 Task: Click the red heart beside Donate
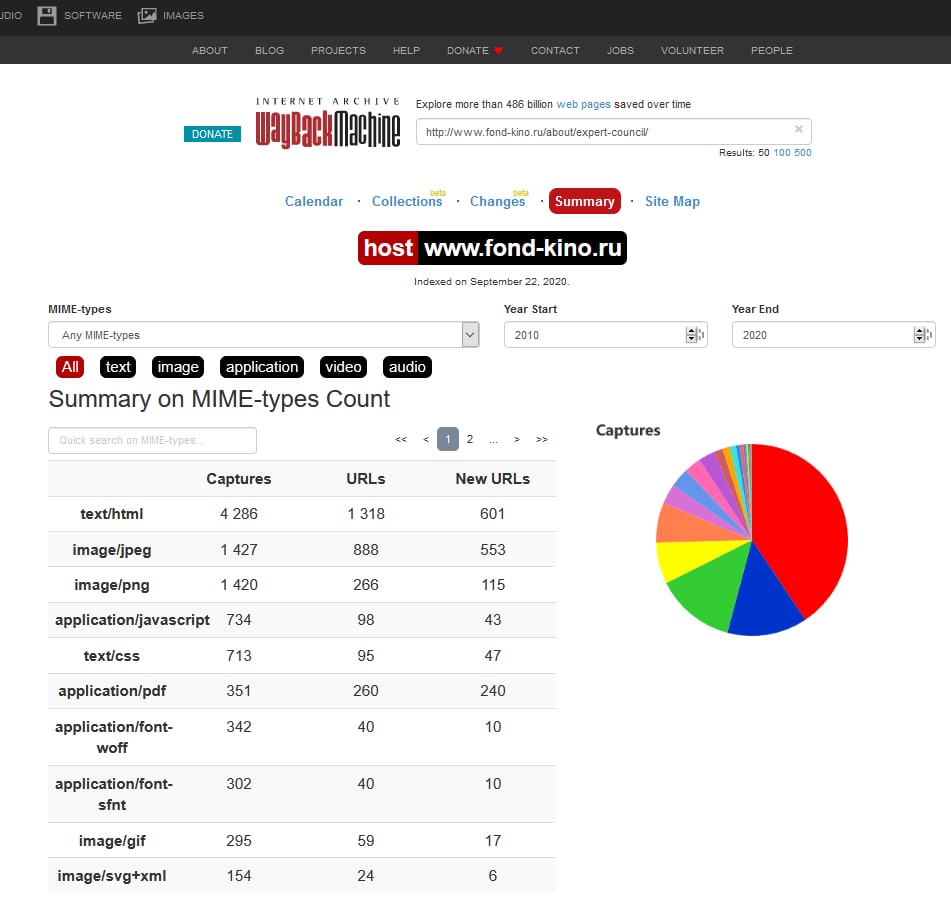coord(499,50)
